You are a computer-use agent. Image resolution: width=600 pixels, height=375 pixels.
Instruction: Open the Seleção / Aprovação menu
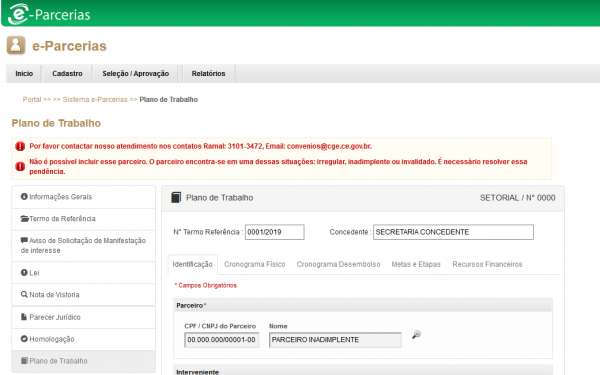(135, 73)
